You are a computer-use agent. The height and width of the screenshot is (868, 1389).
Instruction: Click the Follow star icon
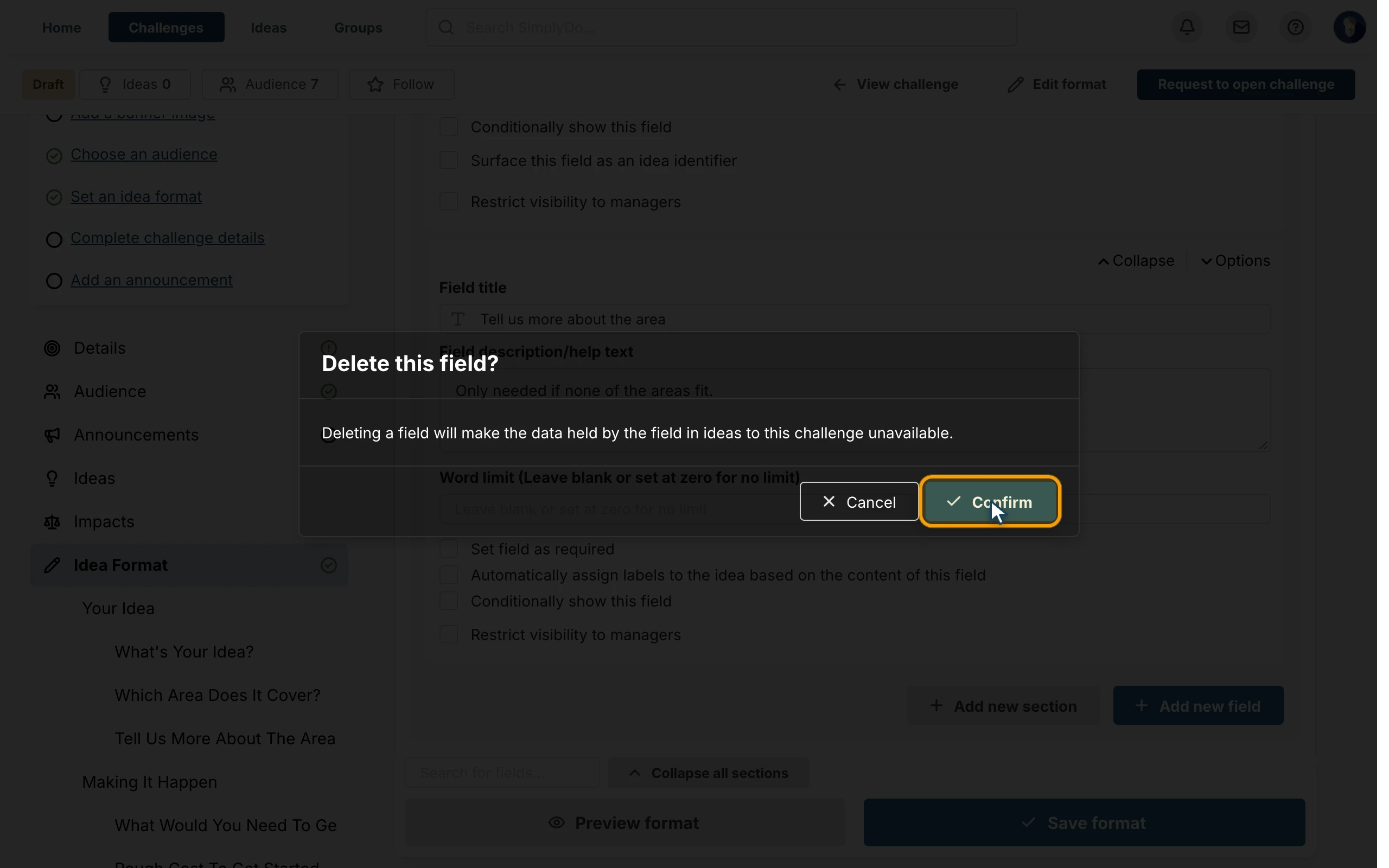coord(375,85)
